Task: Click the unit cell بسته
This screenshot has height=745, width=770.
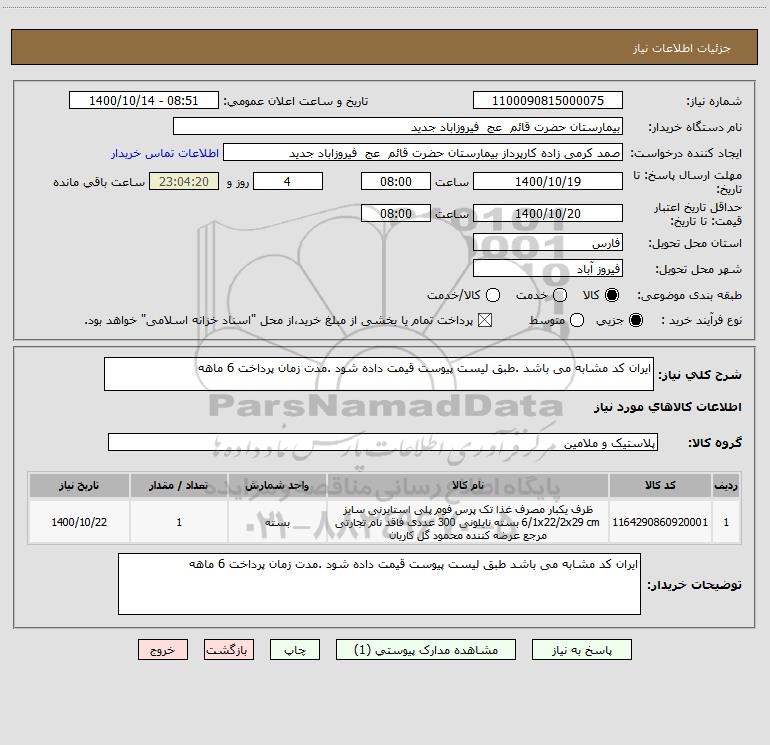Action: coord(277,522)
